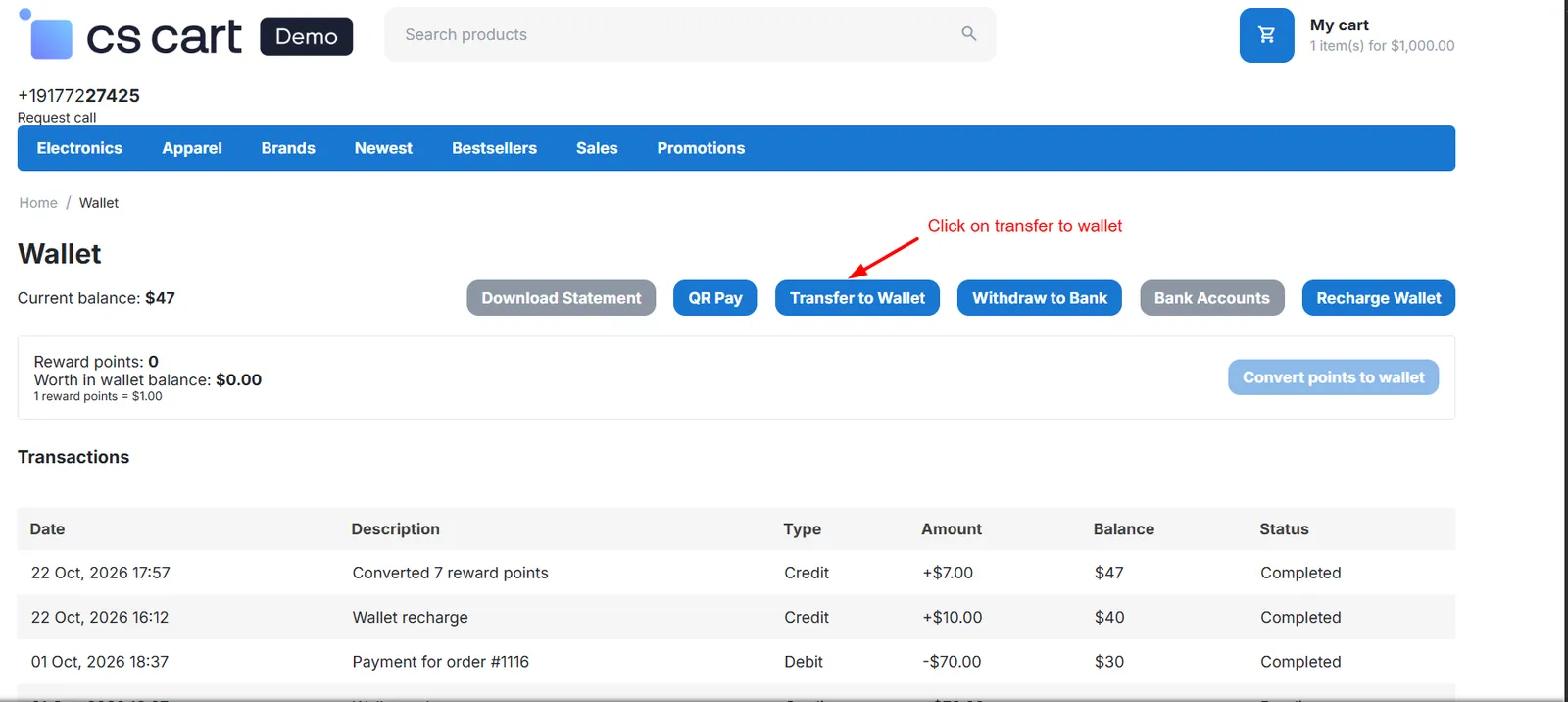Screen dimensions: 1568x702
Task: Click the Status column header
Action: point(1284,529)
